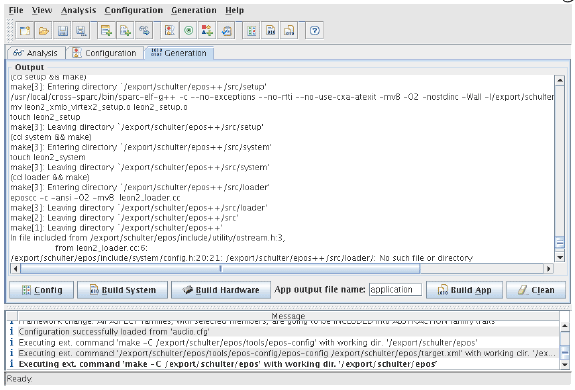The width and height of the screenshot is (575, 390).
Task: Click the binary document build system icon
Action: [271, 31]
